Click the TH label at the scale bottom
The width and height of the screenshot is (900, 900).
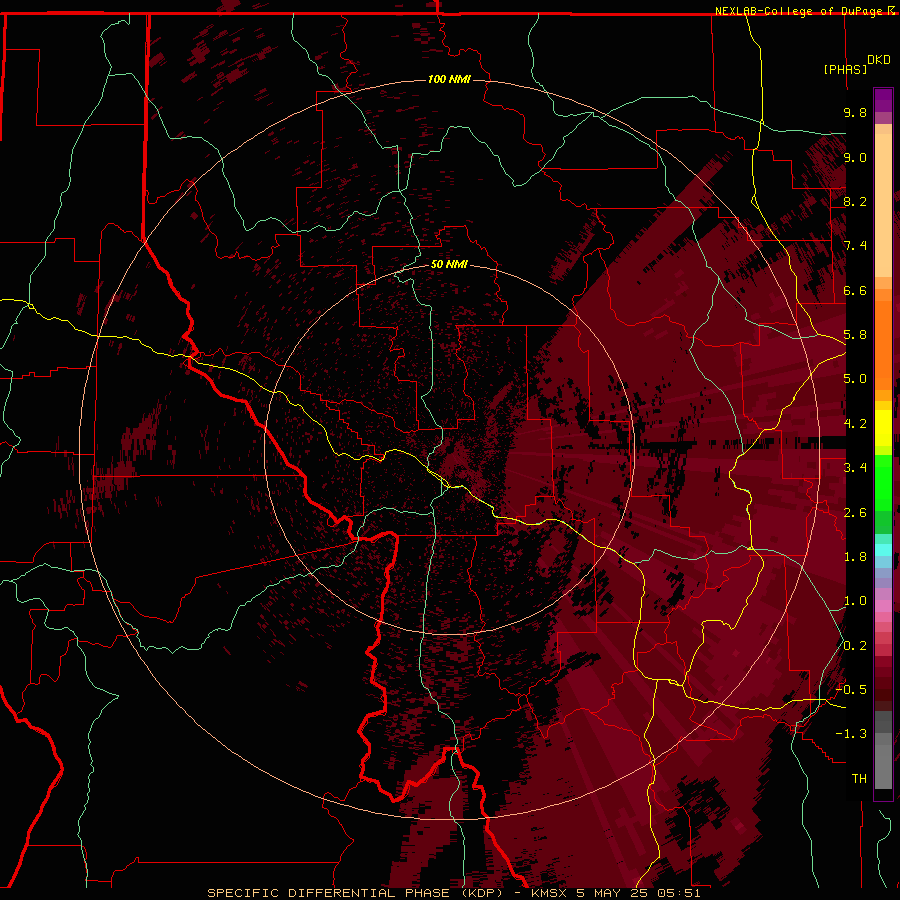[859, 779]
